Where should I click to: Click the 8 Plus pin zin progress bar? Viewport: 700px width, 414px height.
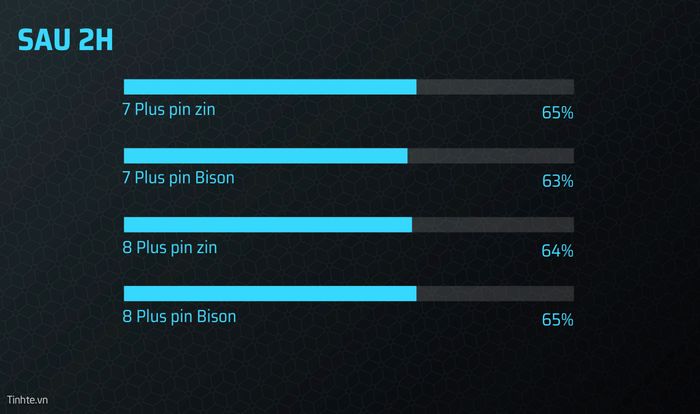point(349,225)
